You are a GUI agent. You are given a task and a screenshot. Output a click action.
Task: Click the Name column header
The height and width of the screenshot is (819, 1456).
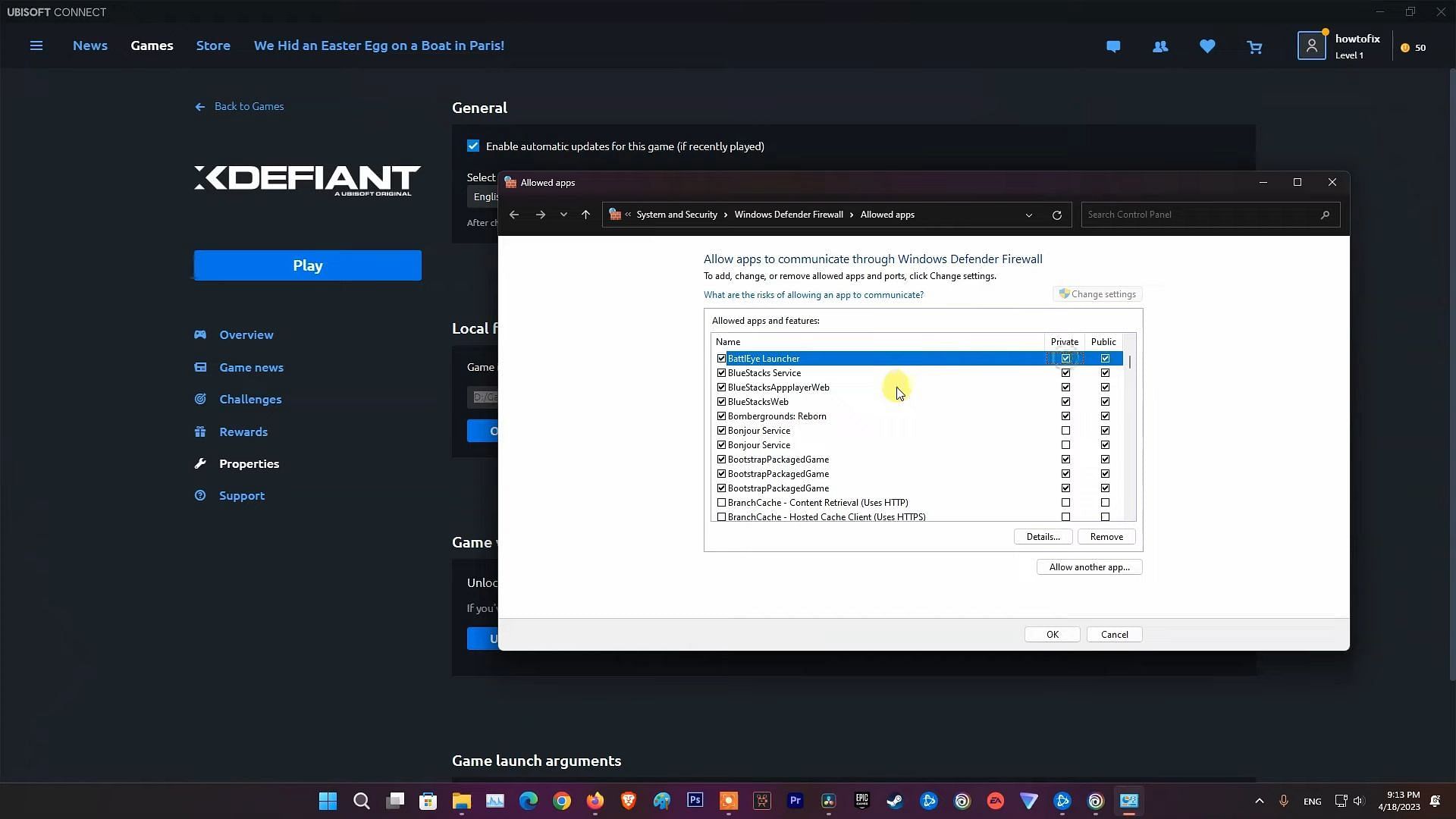(877, 342)
